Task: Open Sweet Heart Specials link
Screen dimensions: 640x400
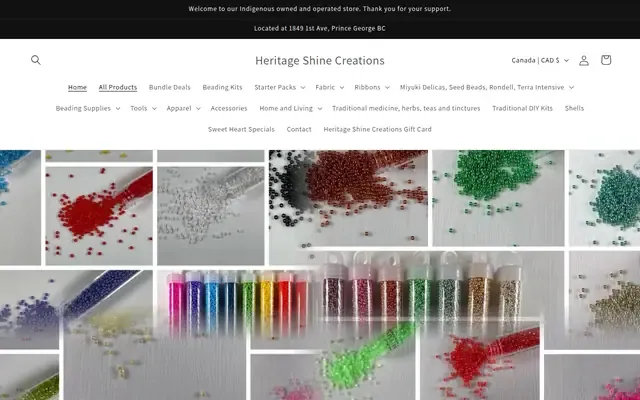Action: (241, 129)
